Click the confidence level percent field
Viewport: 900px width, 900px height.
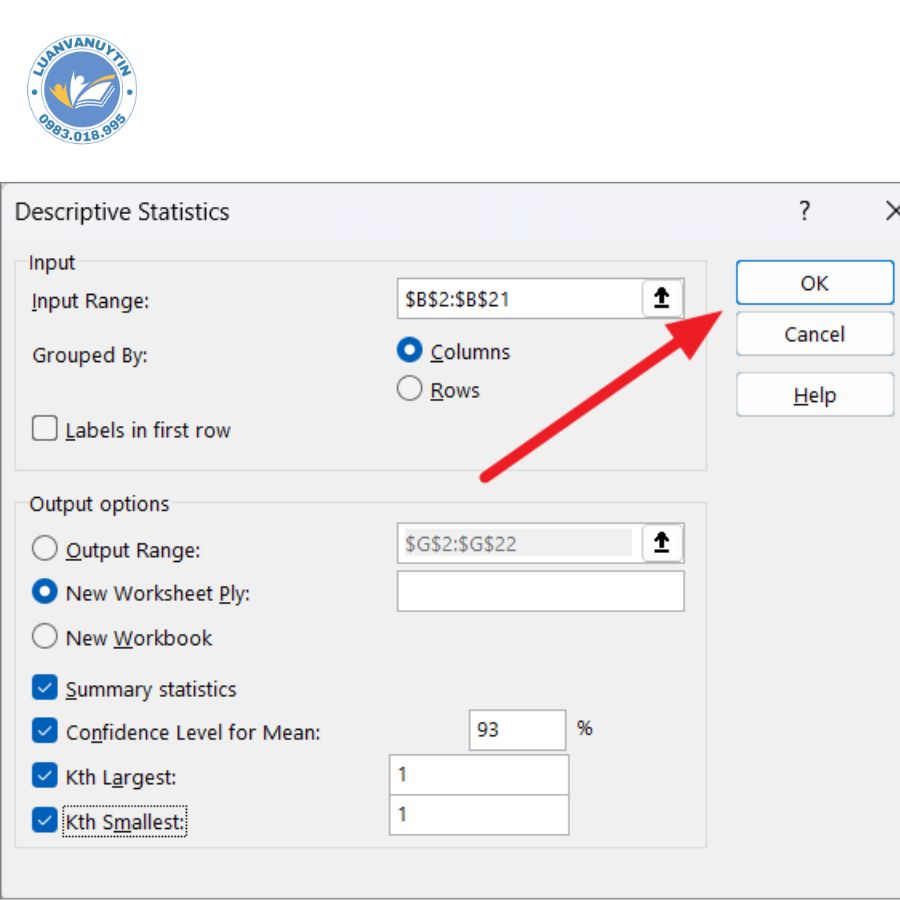click(517, 730)
